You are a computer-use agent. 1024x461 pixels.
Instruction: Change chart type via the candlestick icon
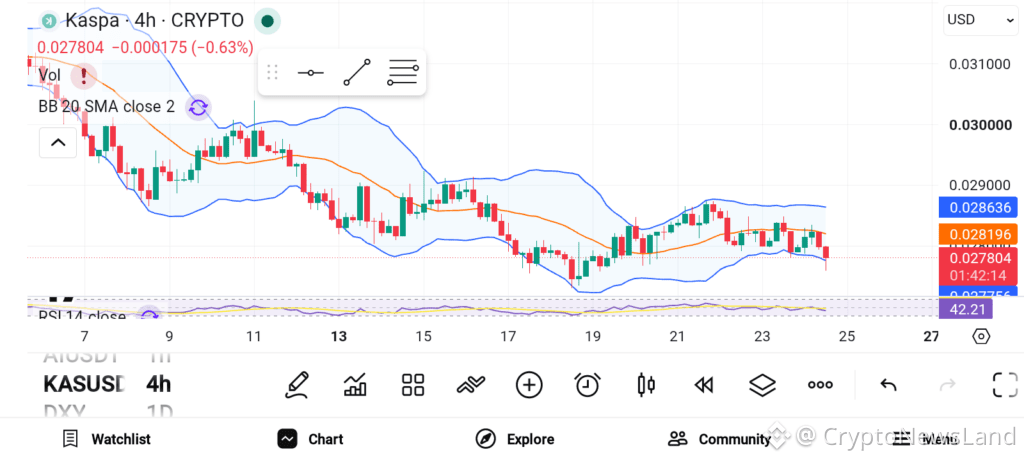click(x=645, y=385)
